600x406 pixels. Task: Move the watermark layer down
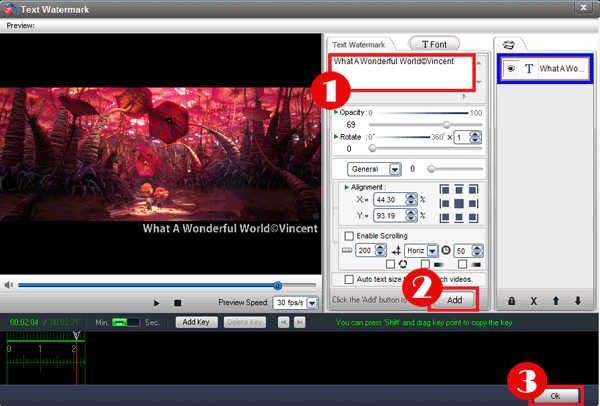[x=578, y=301]
